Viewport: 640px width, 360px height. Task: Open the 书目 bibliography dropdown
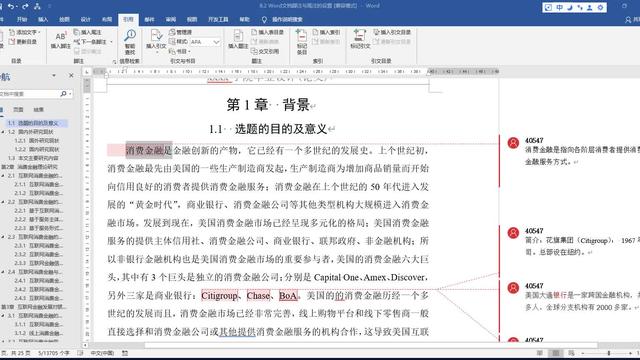180,51
